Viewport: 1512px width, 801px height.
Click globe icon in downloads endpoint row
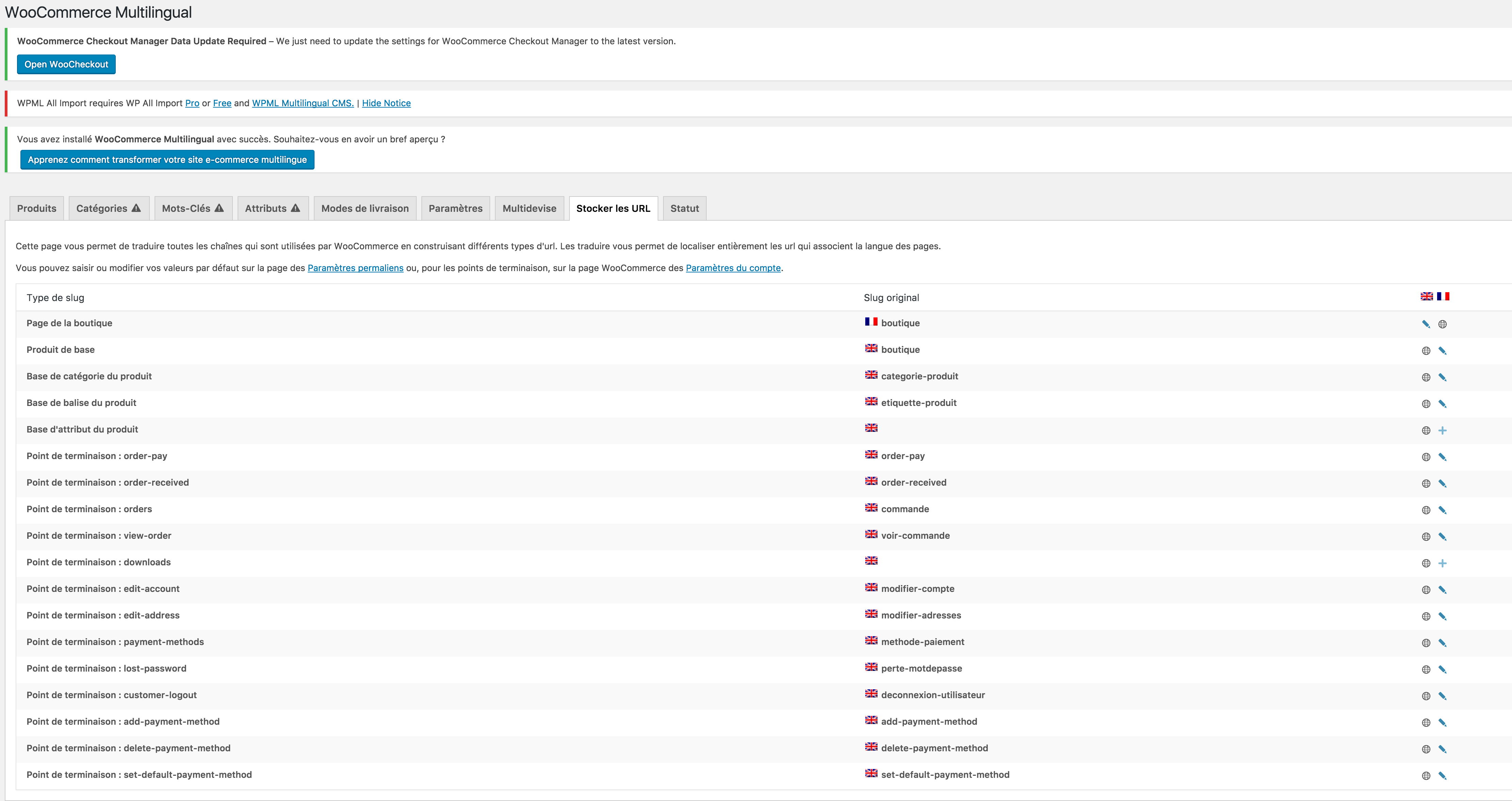point(1426,563)
